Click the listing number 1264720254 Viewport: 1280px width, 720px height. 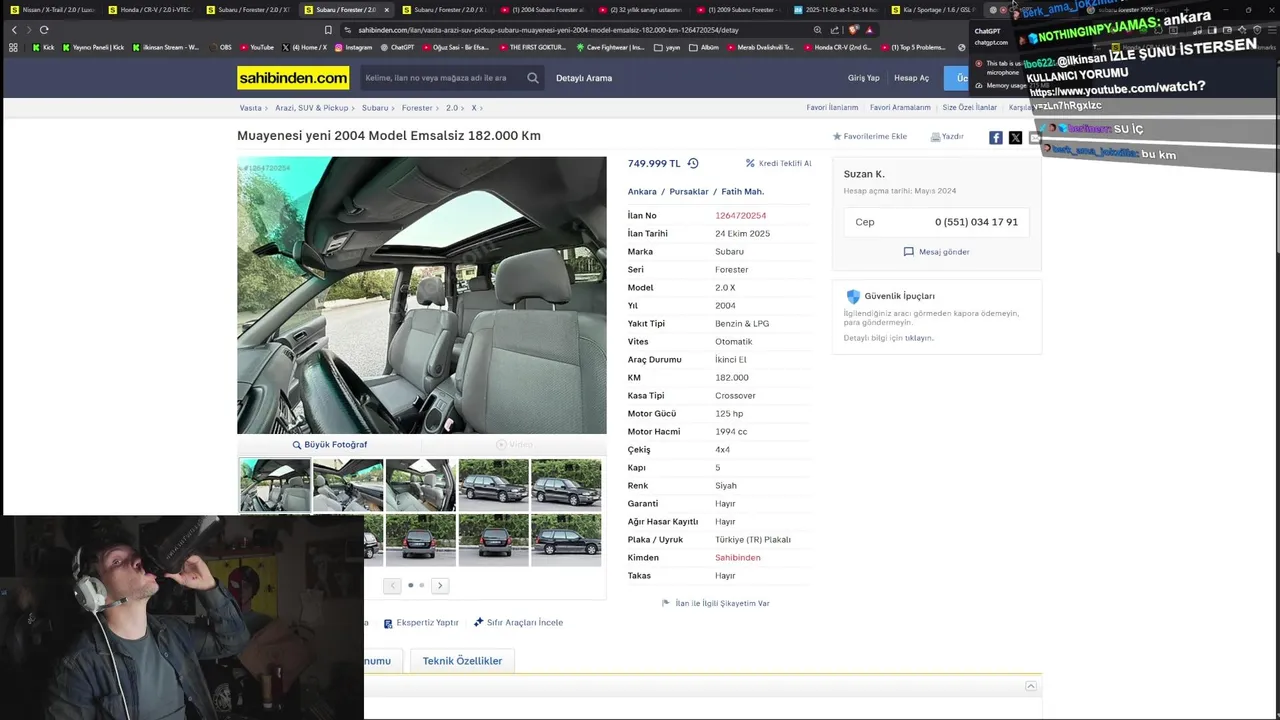tap(741, 216)
